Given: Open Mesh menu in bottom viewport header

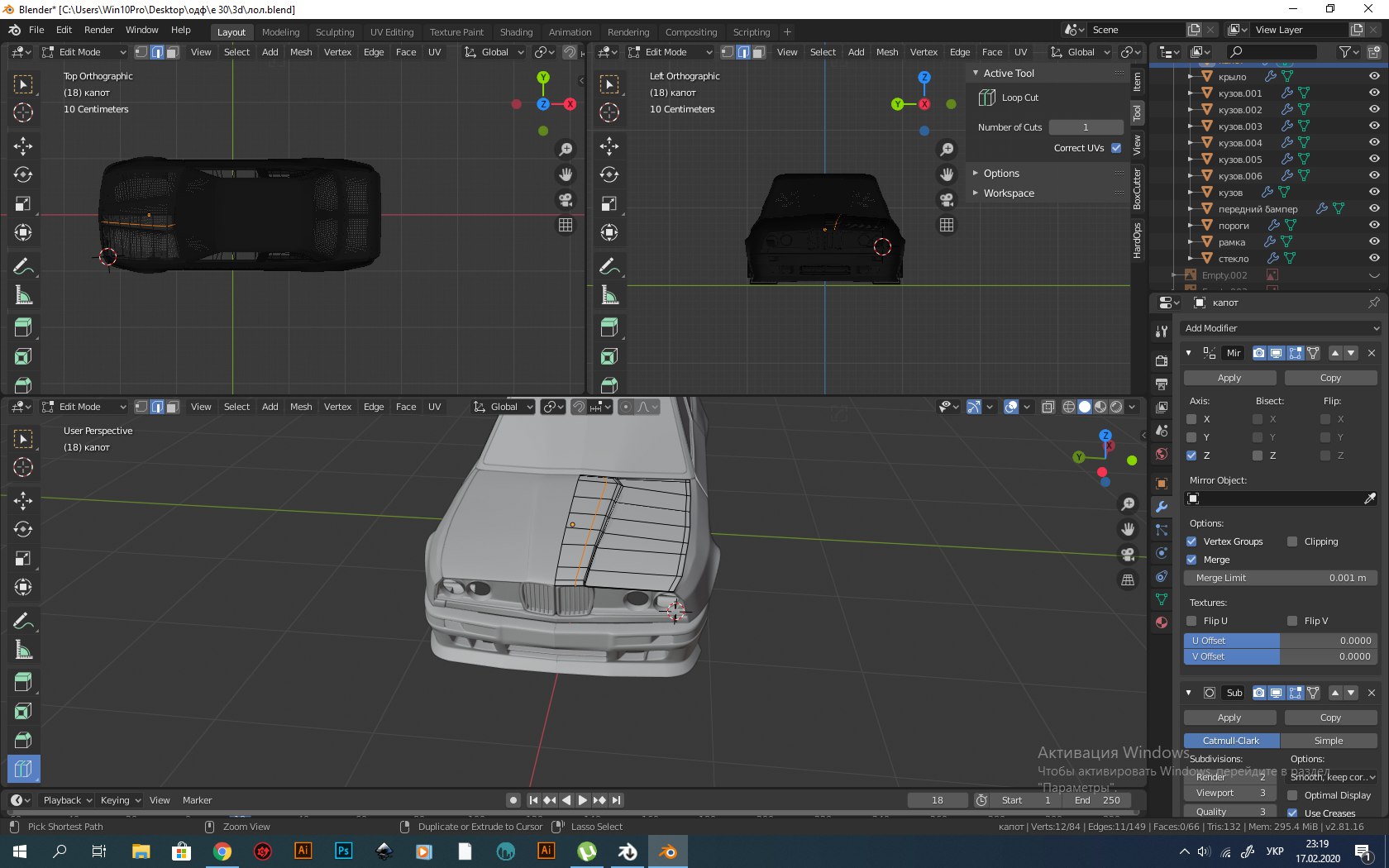Looking at the screenshot, I should [x=301, y=407].
